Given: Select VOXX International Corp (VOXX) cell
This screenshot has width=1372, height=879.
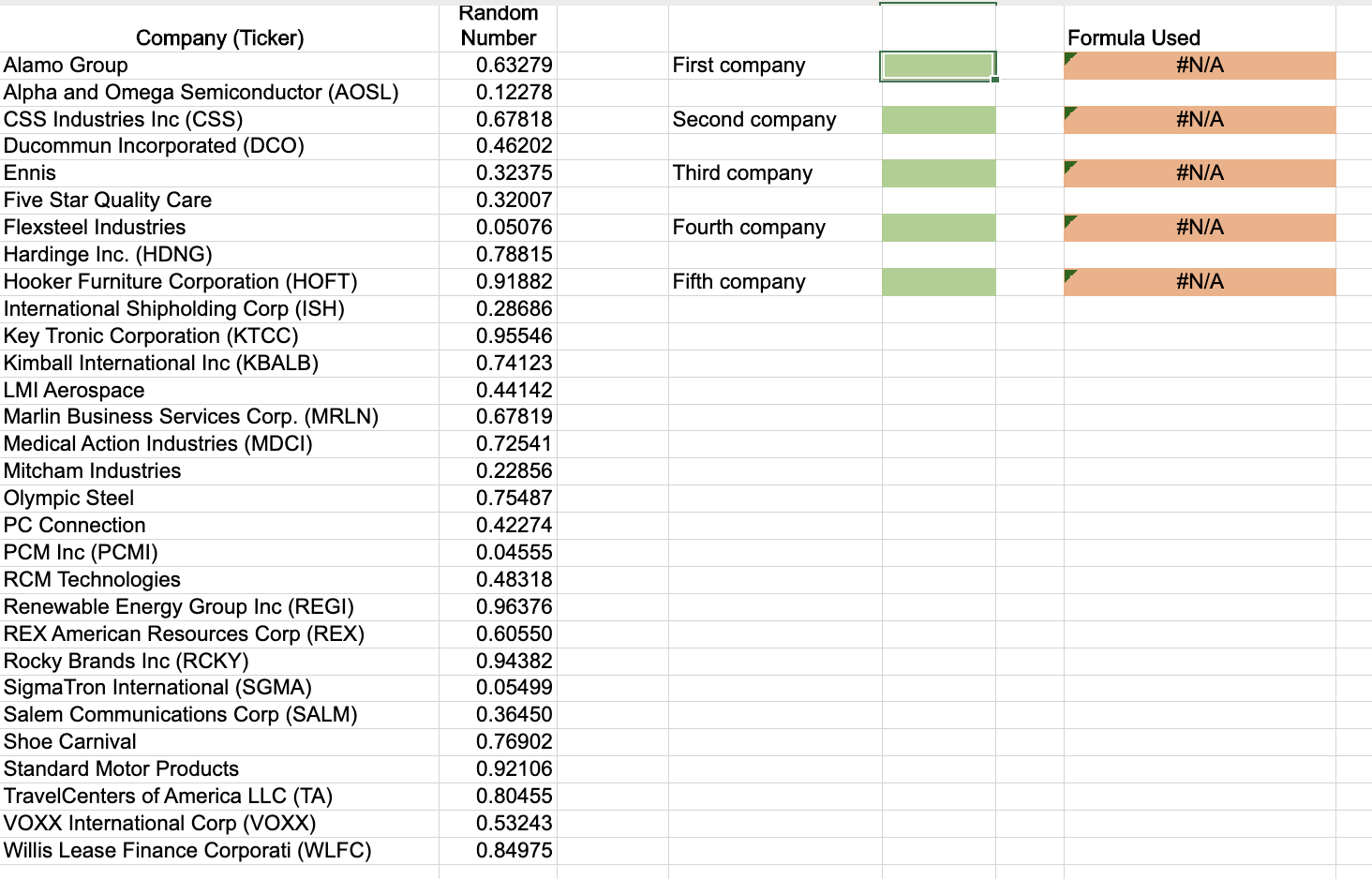Looking at the screenshot, I should tap(219, 824).
